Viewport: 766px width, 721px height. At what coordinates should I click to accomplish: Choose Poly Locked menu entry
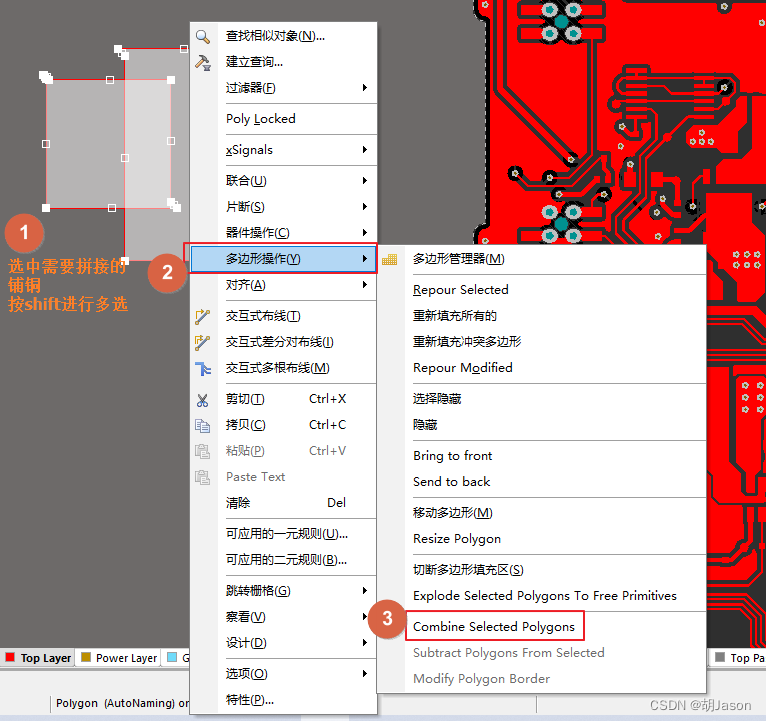point(284,119)
